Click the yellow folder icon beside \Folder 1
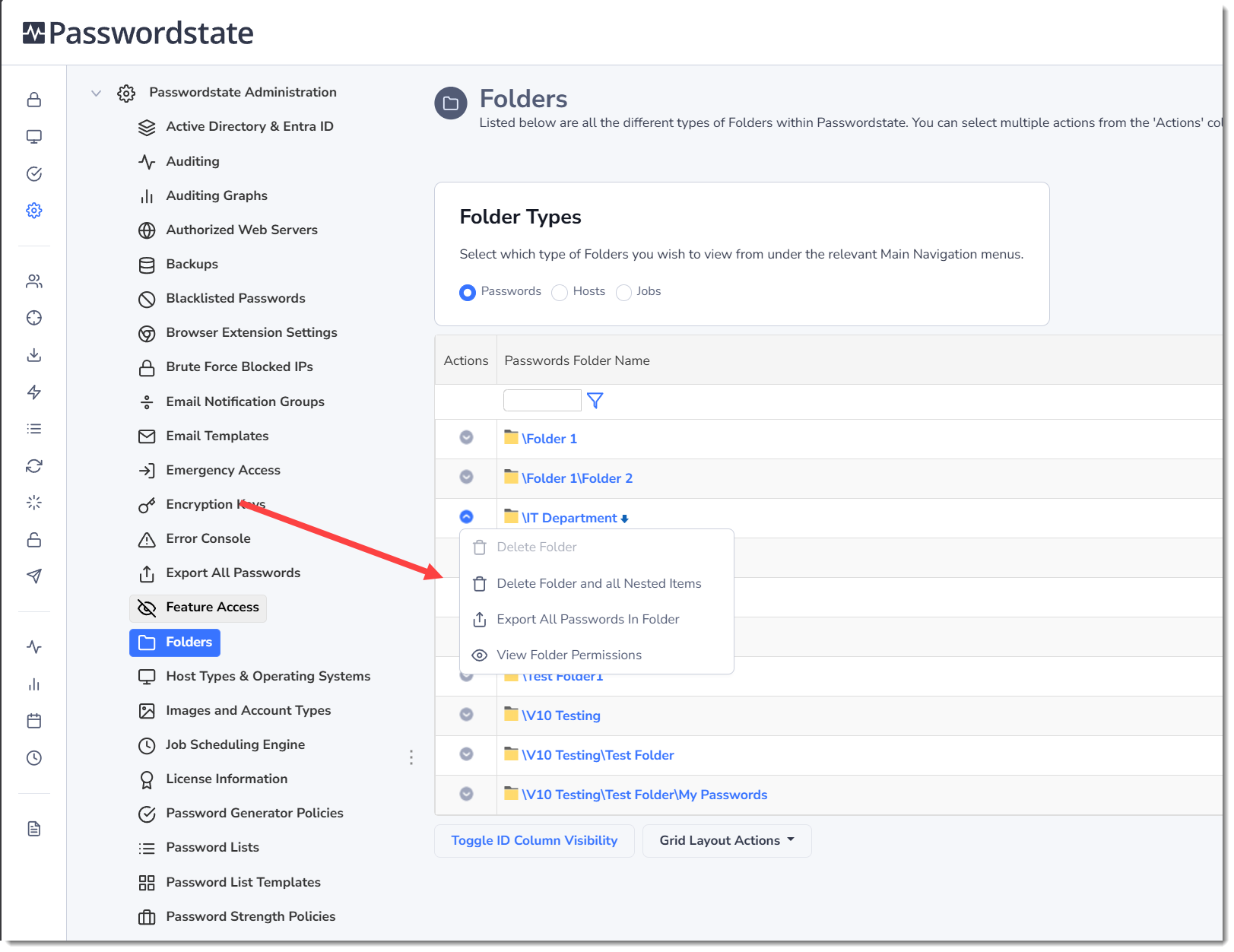 coord(512,437)
